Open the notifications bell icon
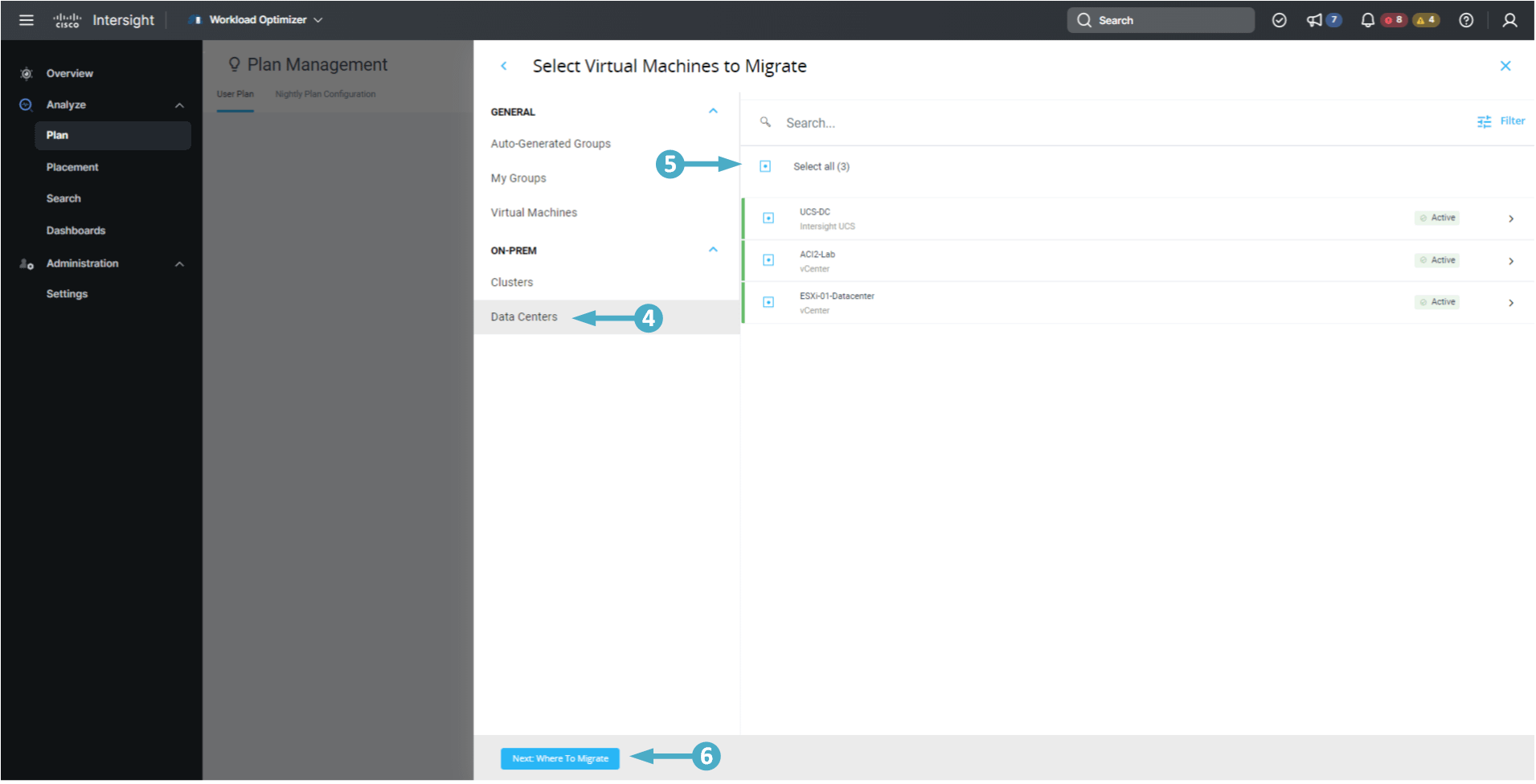 pos(1367,20)
